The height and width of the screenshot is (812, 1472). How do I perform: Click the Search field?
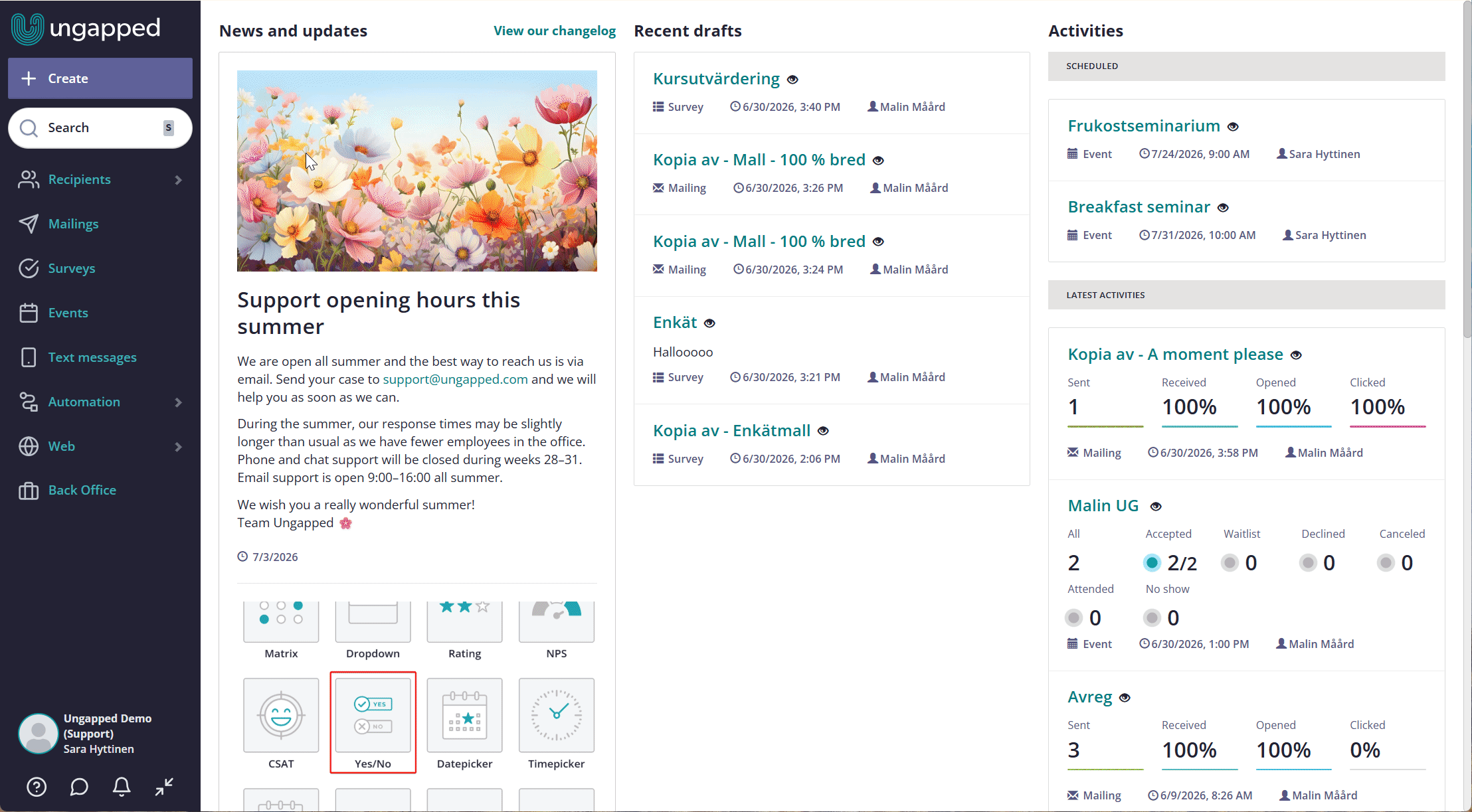pos(100,127)
